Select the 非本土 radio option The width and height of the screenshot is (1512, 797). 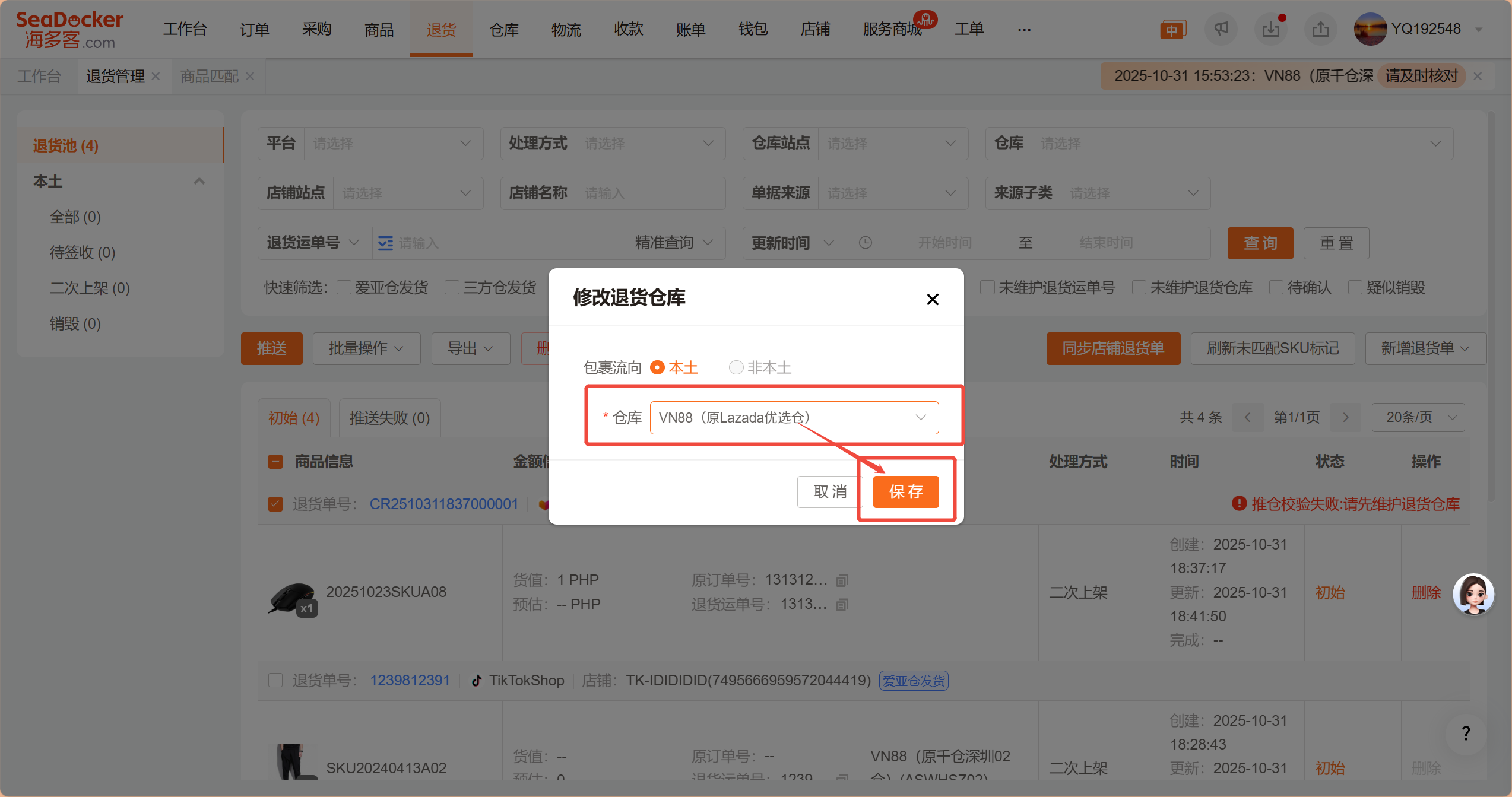pos(736,367)
